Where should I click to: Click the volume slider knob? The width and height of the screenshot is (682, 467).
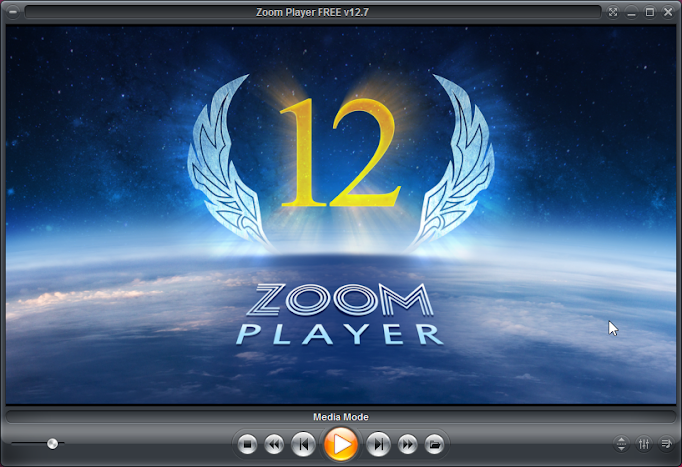(52, 444)
